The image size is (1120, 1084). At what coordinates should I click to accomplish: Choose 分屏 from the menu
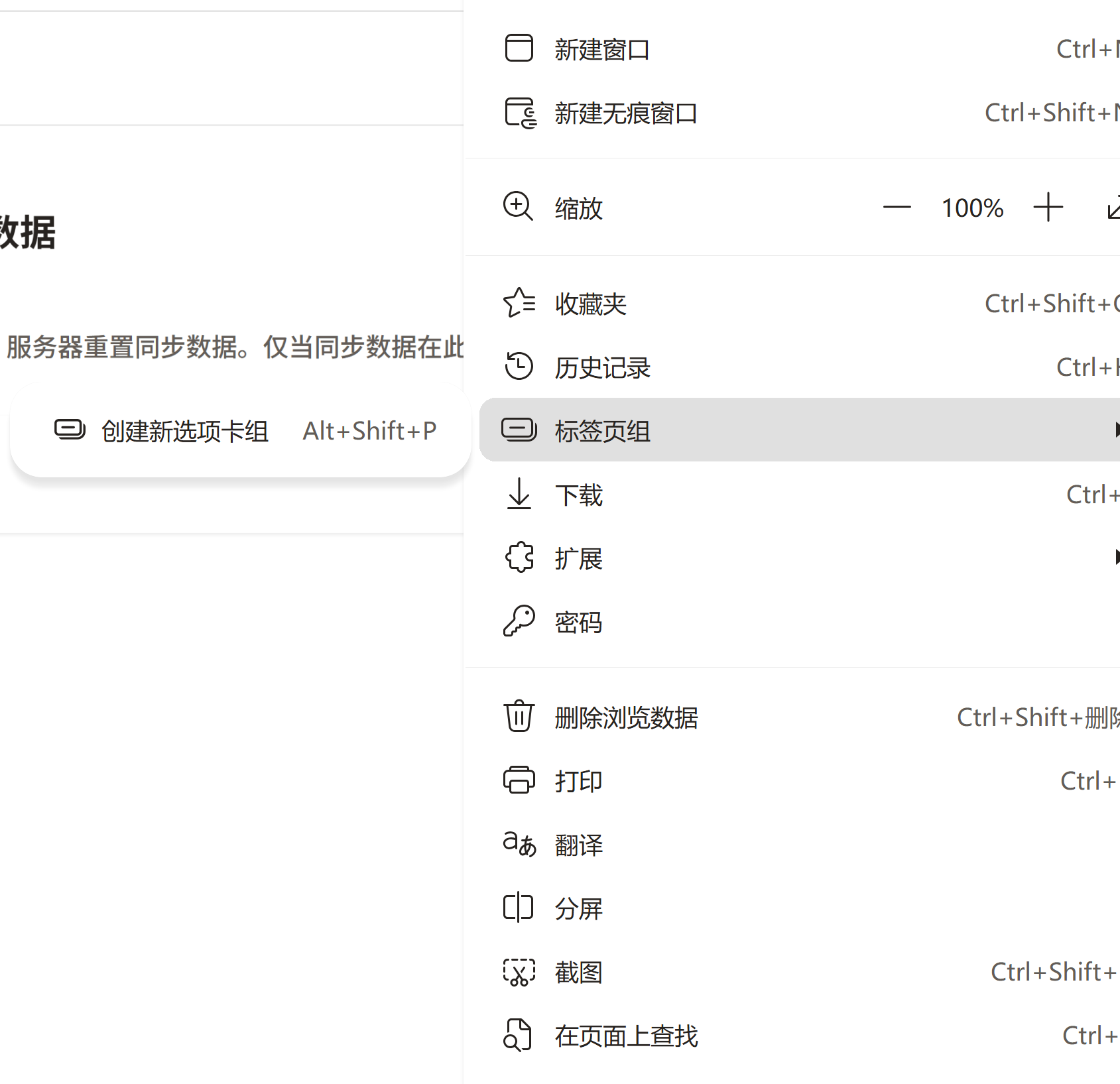pos(799,908)
